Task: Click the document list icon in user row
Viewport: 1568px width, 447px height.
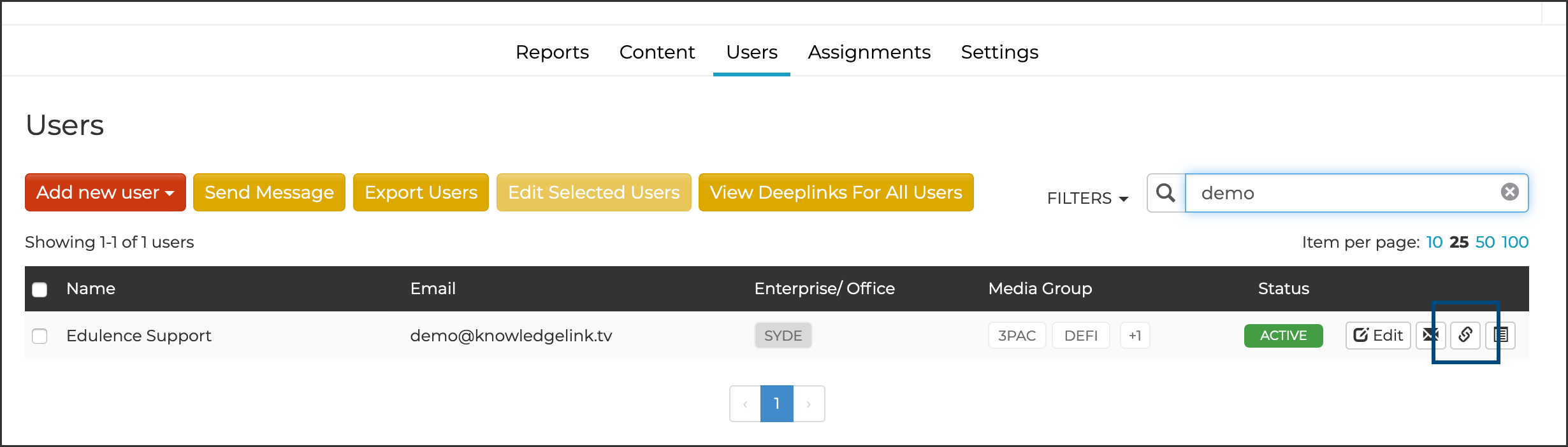Action: 1500,335
